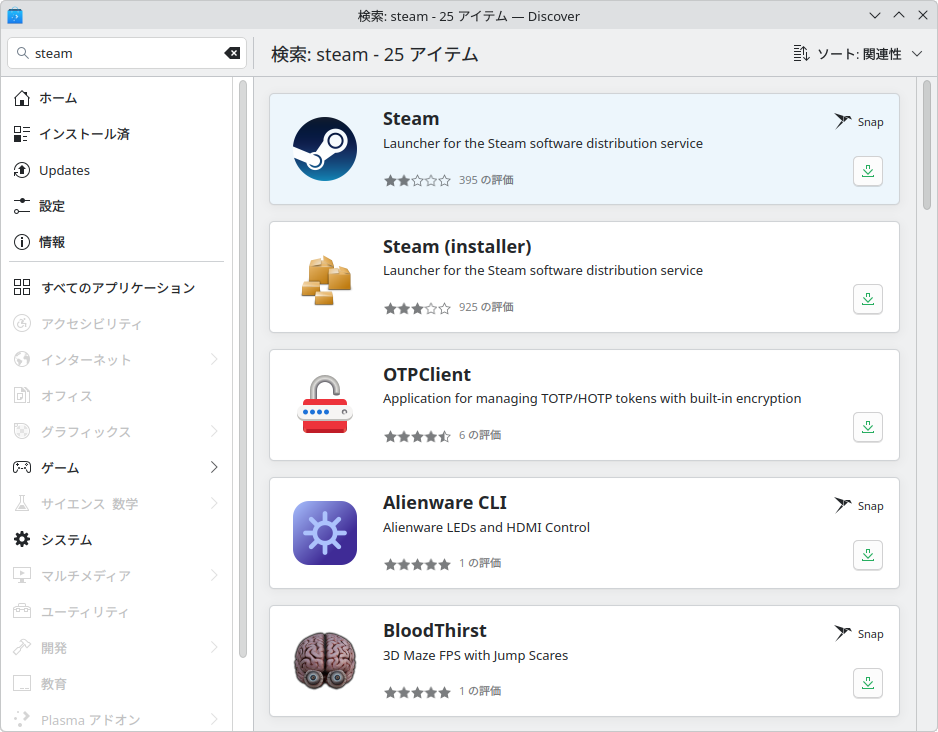The height and width of the screenshot is (732, 938).
Task: Open the Steam (installer) title
Action: click(457, 246)
